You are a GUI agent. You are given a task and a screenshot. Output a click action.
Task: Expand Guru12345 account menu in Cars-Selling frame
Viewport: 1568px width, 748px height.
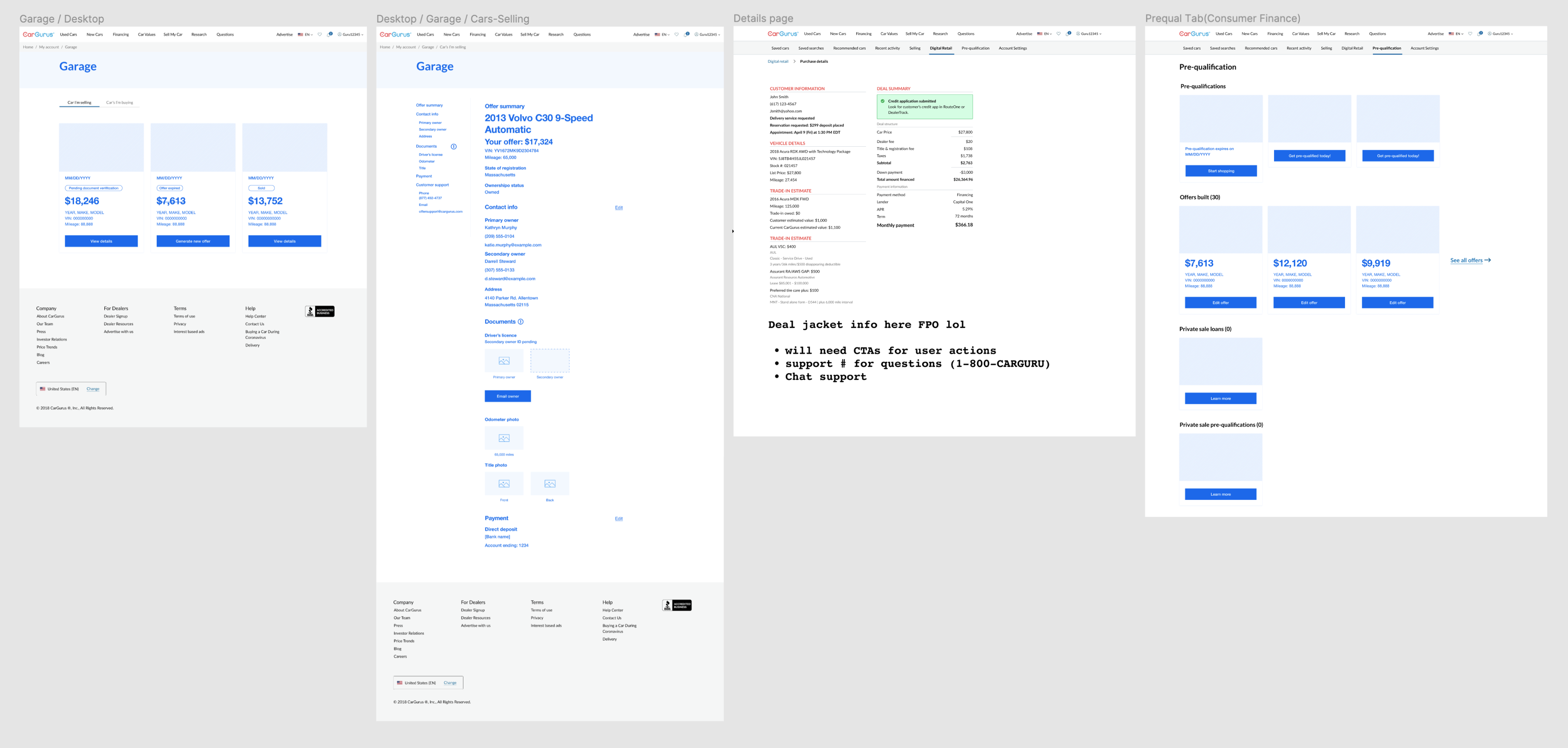click(x=707, y=35)
